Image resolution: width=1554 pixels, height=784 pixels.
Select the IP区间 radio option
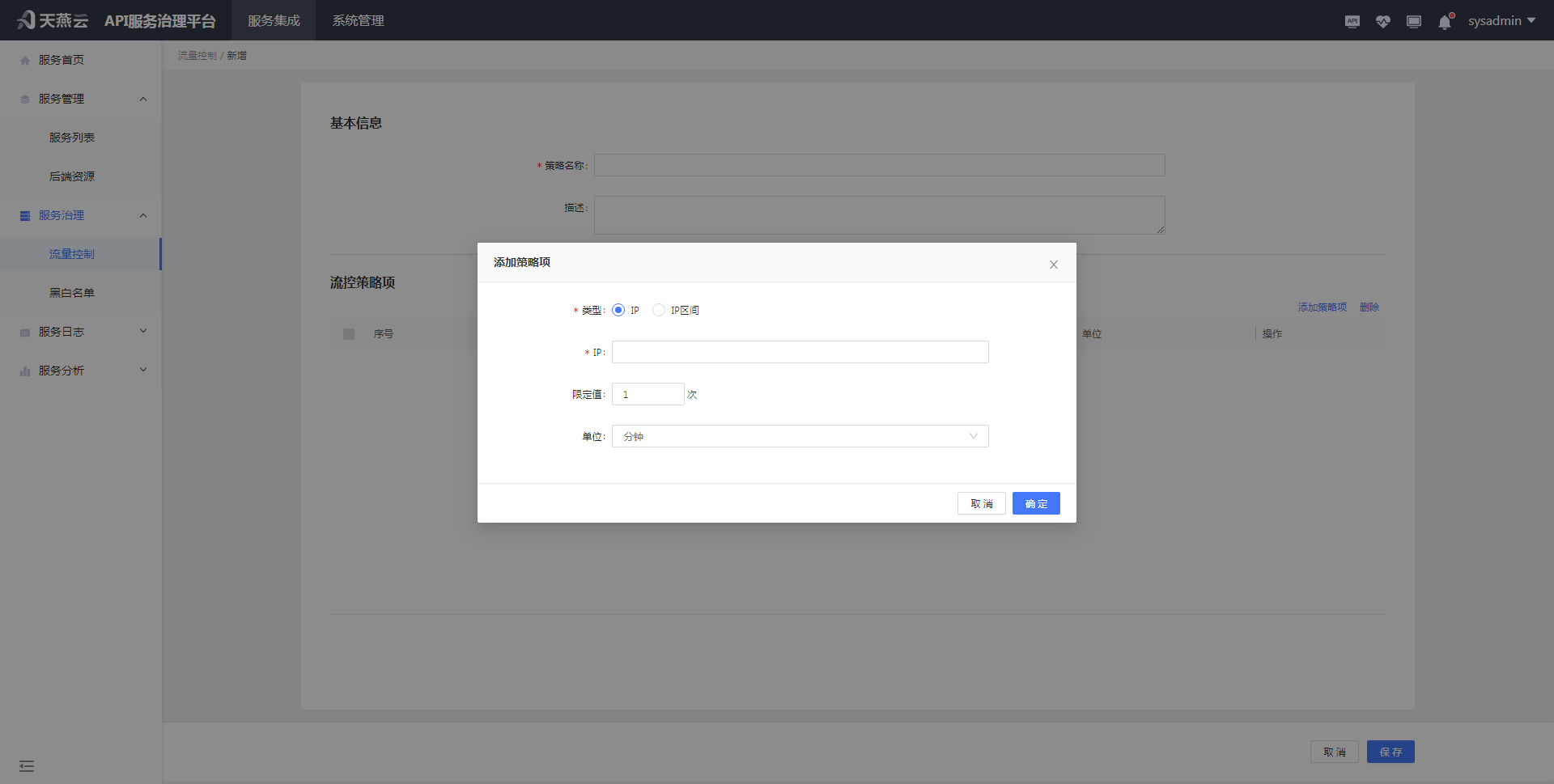[659, 310]
